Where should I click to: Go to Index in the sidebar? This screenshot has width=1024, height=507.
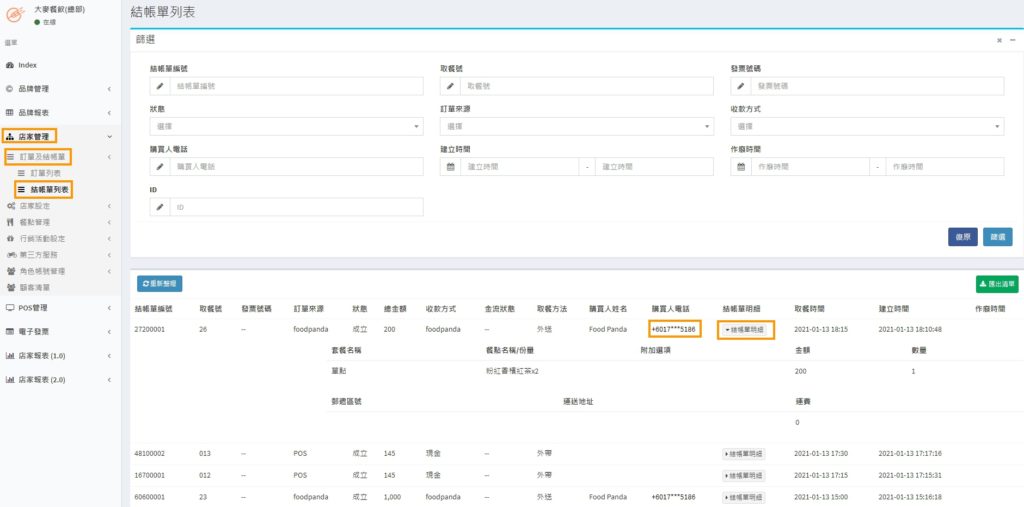[27, 64]
